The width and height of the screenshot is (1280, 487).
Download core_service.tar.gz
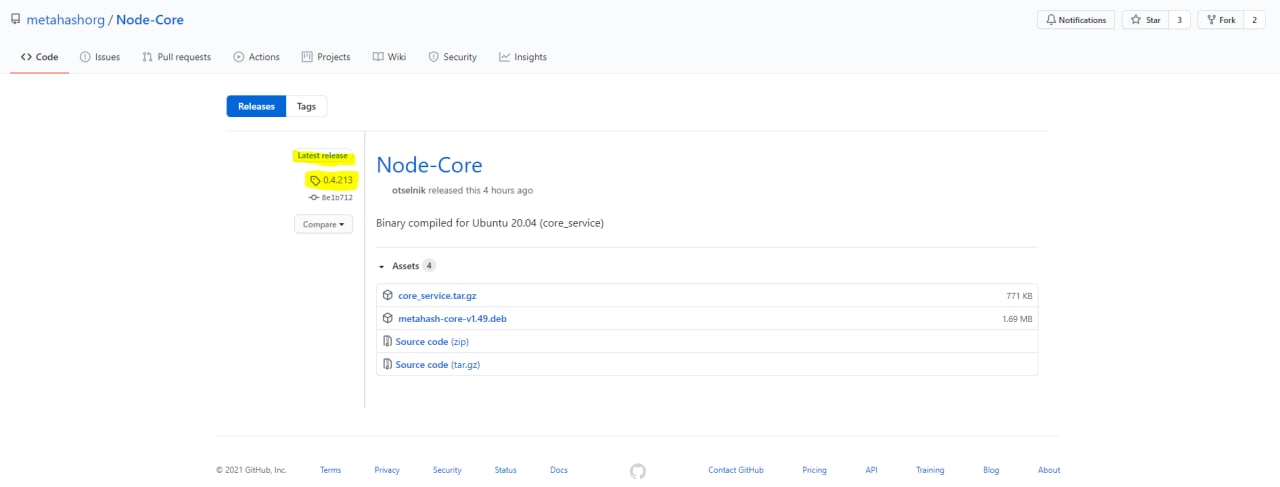(x=437, y=296)
